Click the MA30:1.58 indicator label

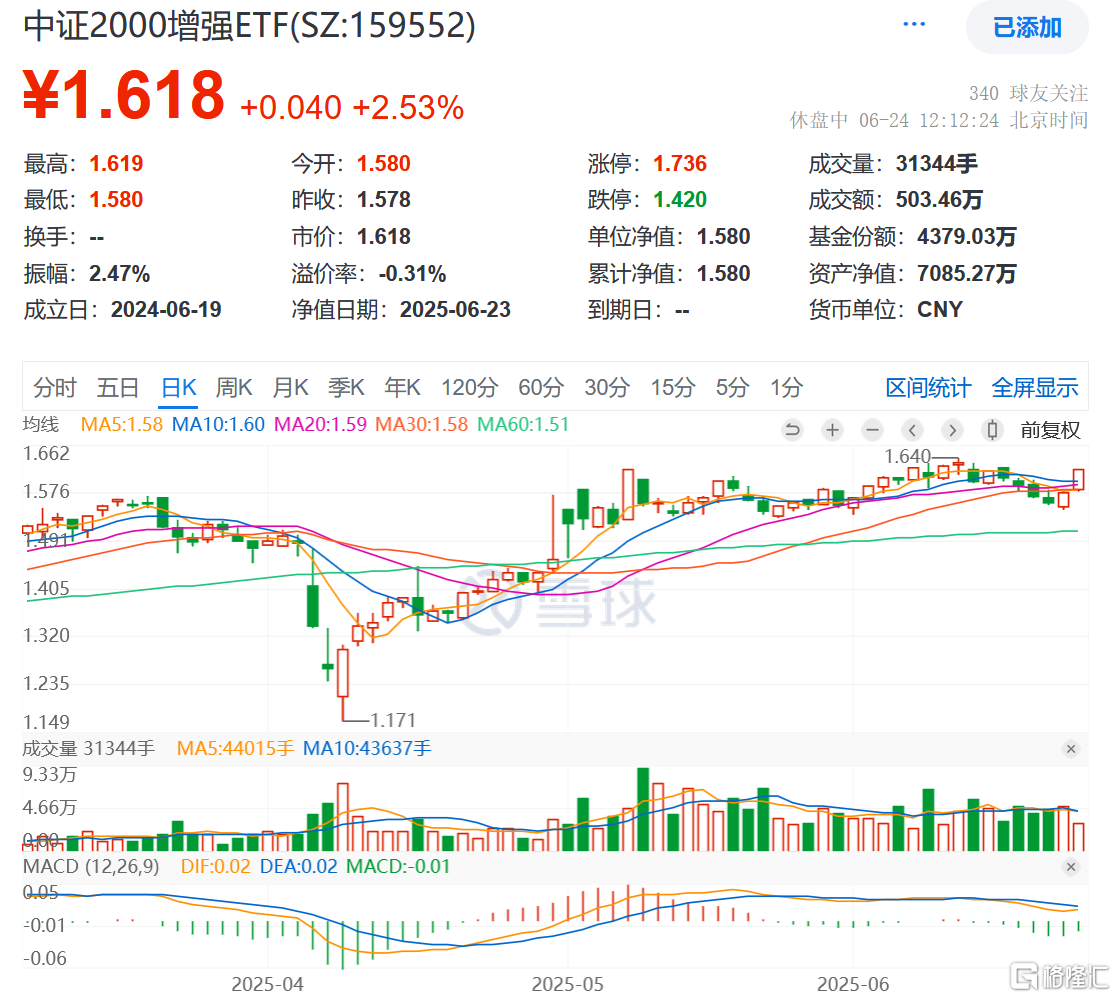coord(422,425)
